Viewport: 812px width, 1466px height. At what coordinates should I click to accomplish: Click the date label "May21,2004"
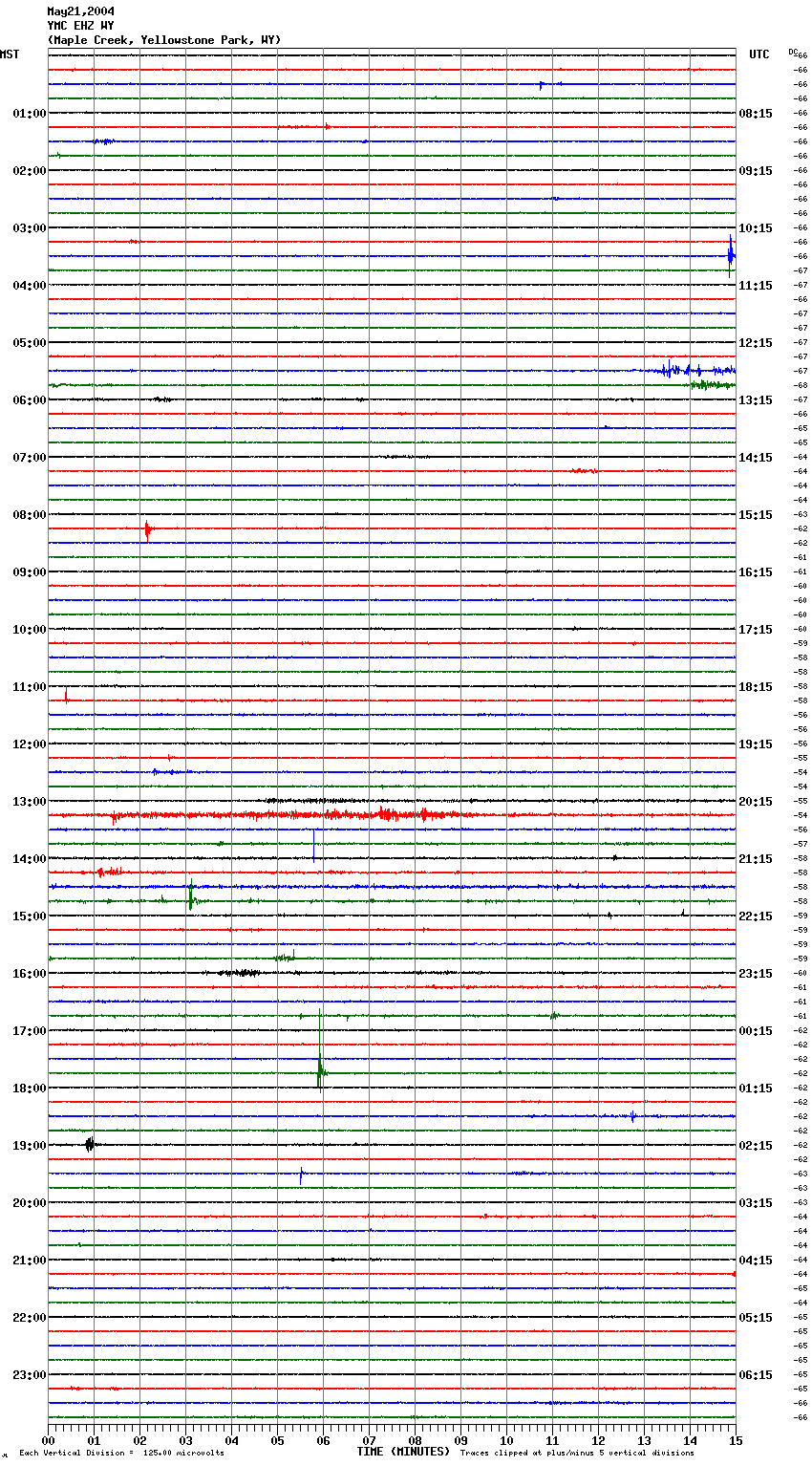(80, 11)
